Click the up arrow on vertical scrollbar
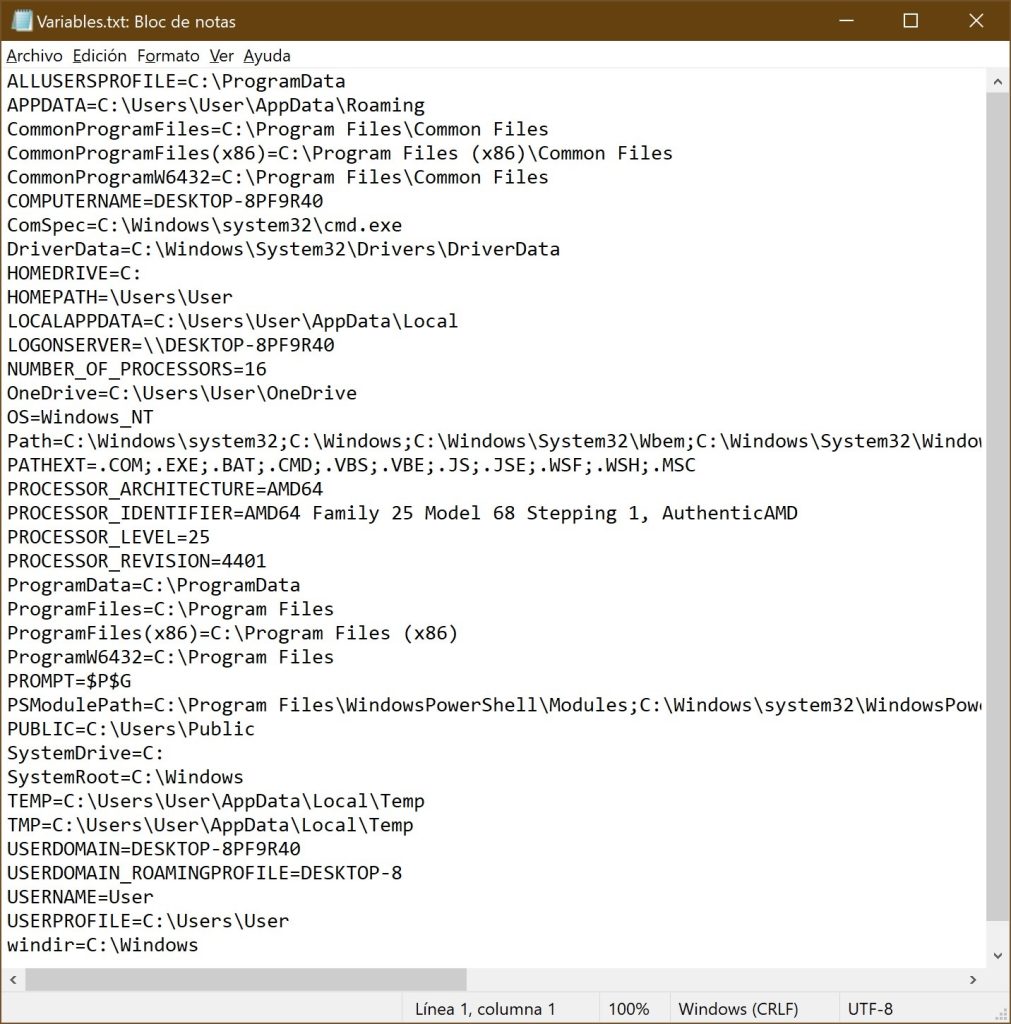Viewport: 1011px width, 1024px height. point(999,80)
